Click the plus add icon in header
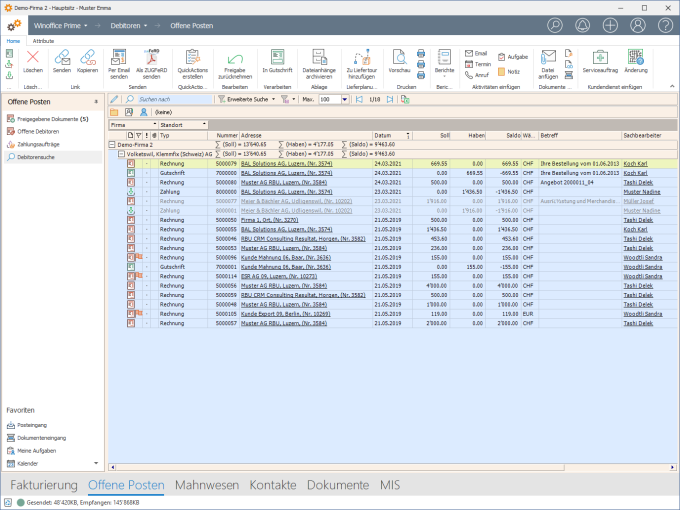This screenshot has width=680, height=510. pos(610,25)
